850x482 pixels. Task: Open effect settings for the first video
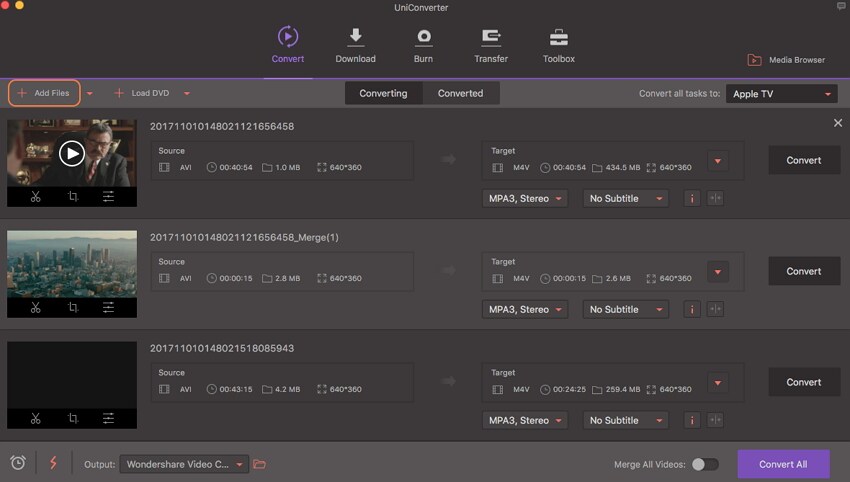tap(108, 196)
